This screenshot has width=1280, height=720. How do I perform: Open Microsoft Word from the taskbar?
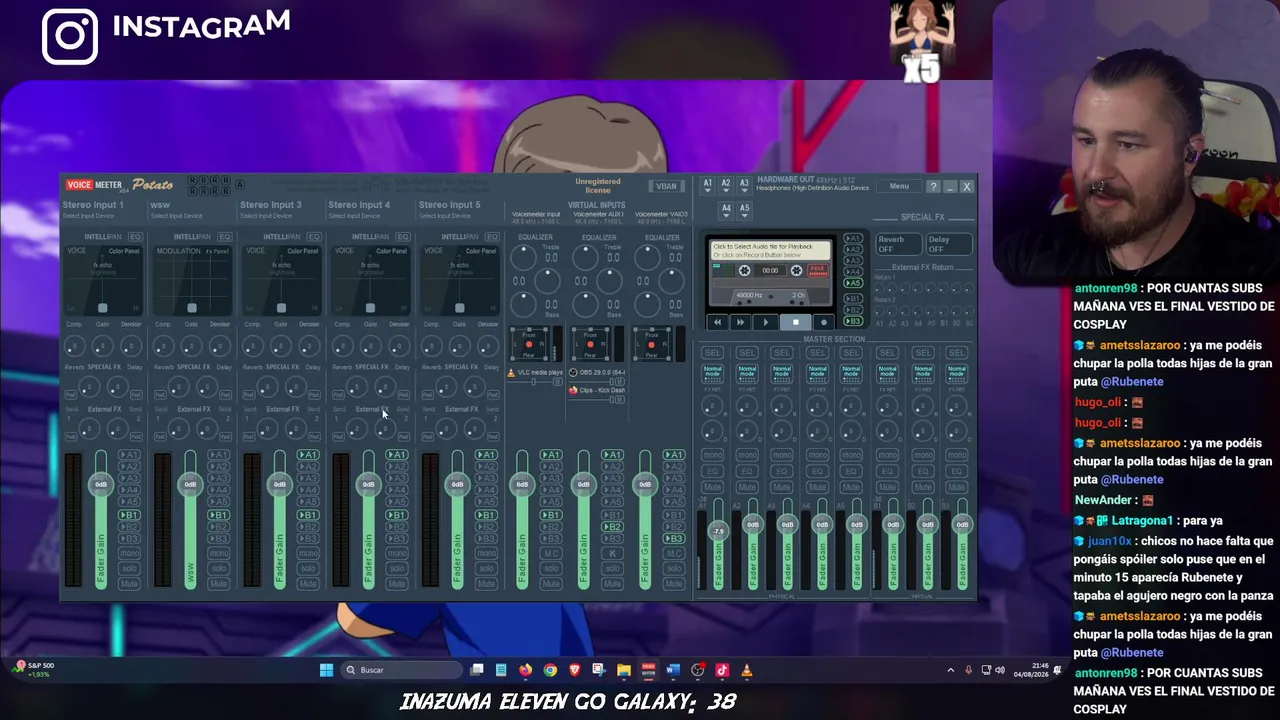click(x=672, y=670)
